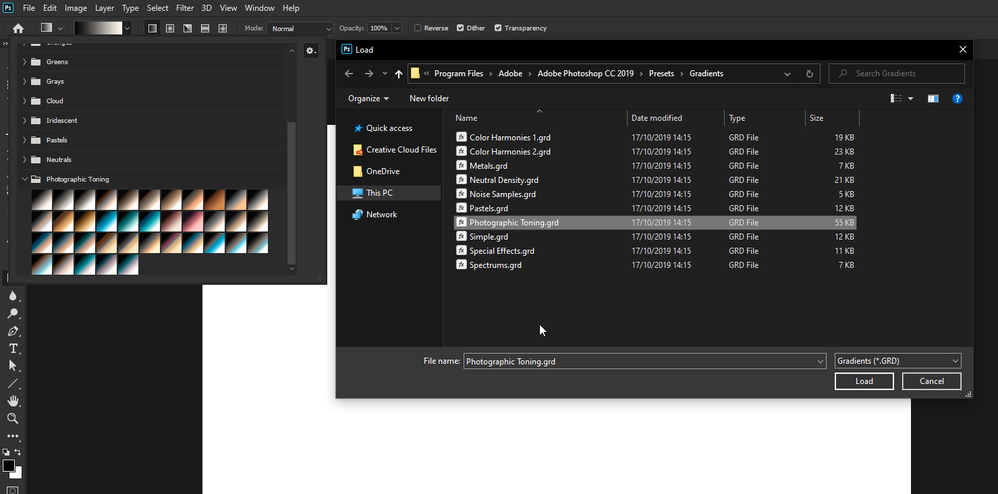
Task: Select the Pen tool
Action: point(13,331)
